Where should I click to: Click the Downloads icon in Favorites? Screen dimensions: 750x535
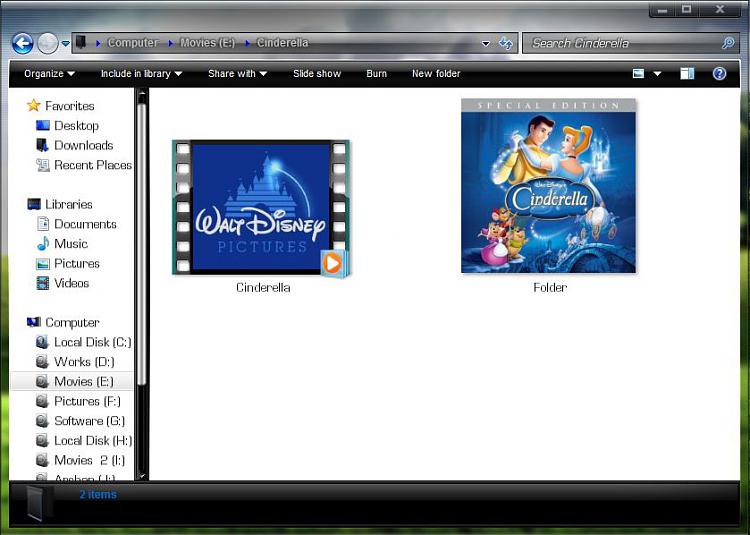tap(42, 145)
